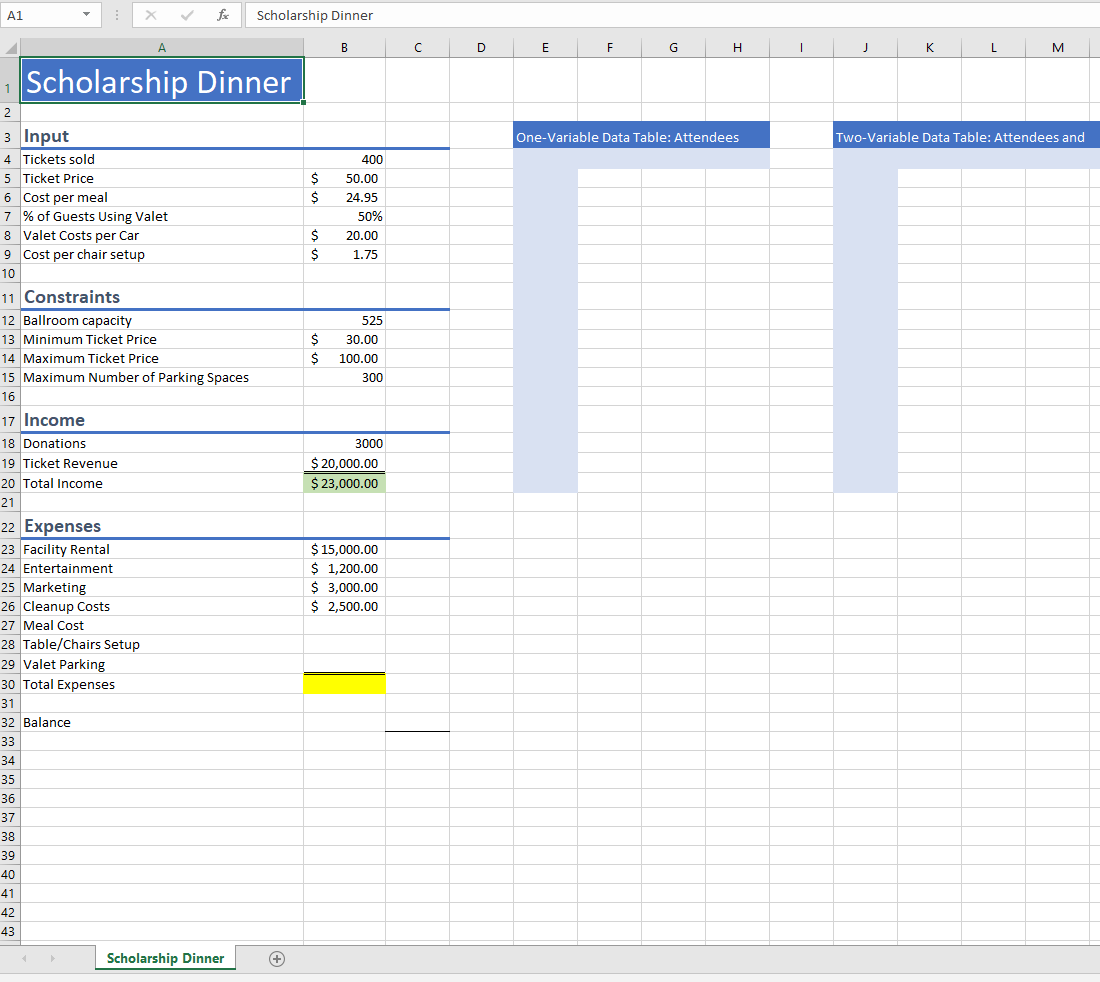Click the formula bar options dots handle
The height and width of the screenshot is (982, 1100).
pos(116,15)
